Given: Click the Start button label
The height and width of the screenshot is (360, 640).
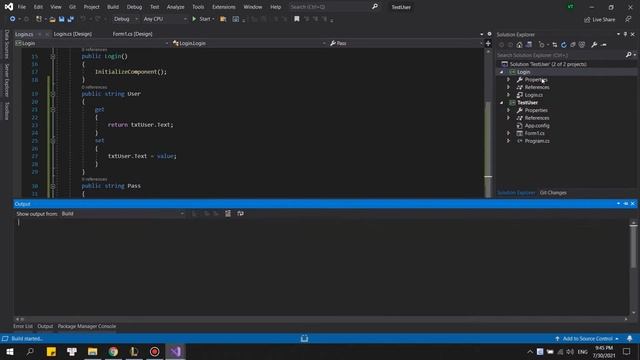Looking at the screenshot, I should (x=205, y=19).
